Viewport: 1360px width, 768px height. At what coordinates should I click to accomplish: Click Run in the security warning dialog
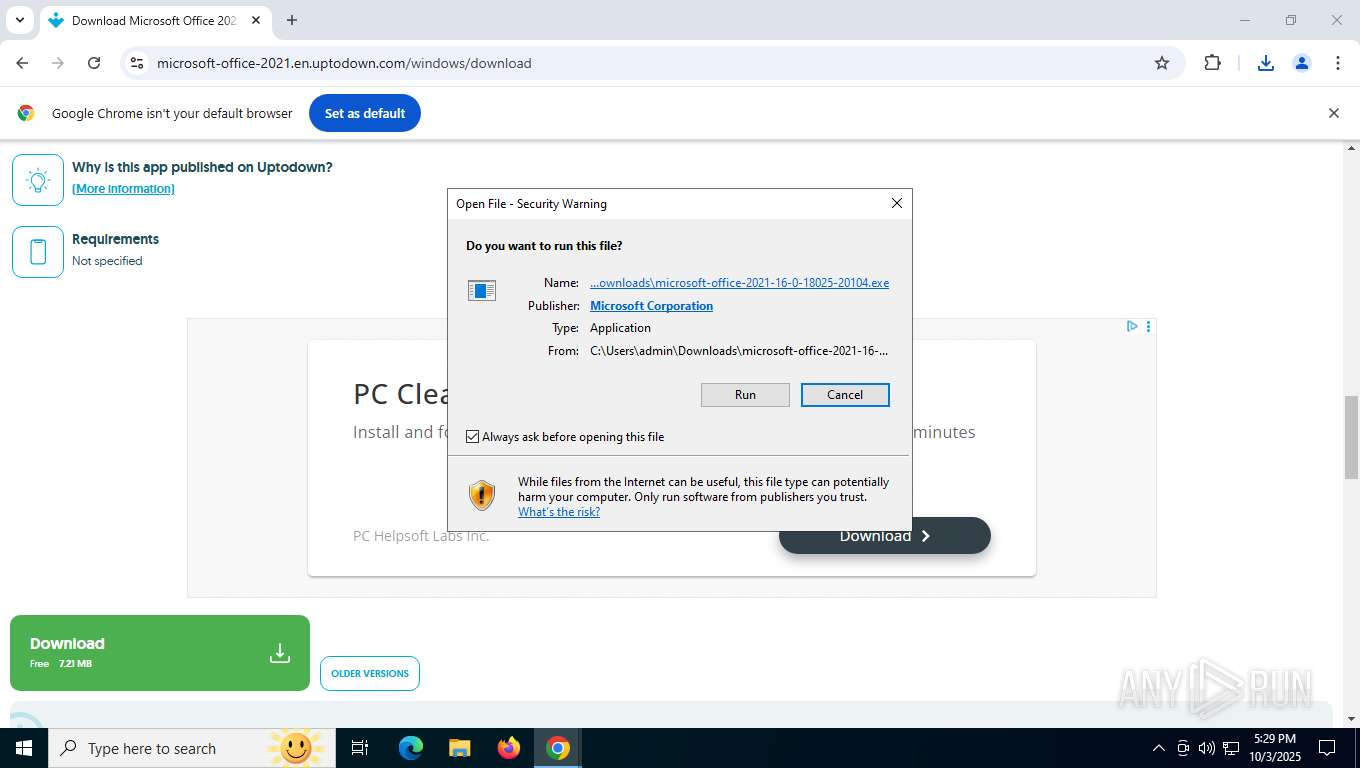pyautogui.click(x=745, y=395)
